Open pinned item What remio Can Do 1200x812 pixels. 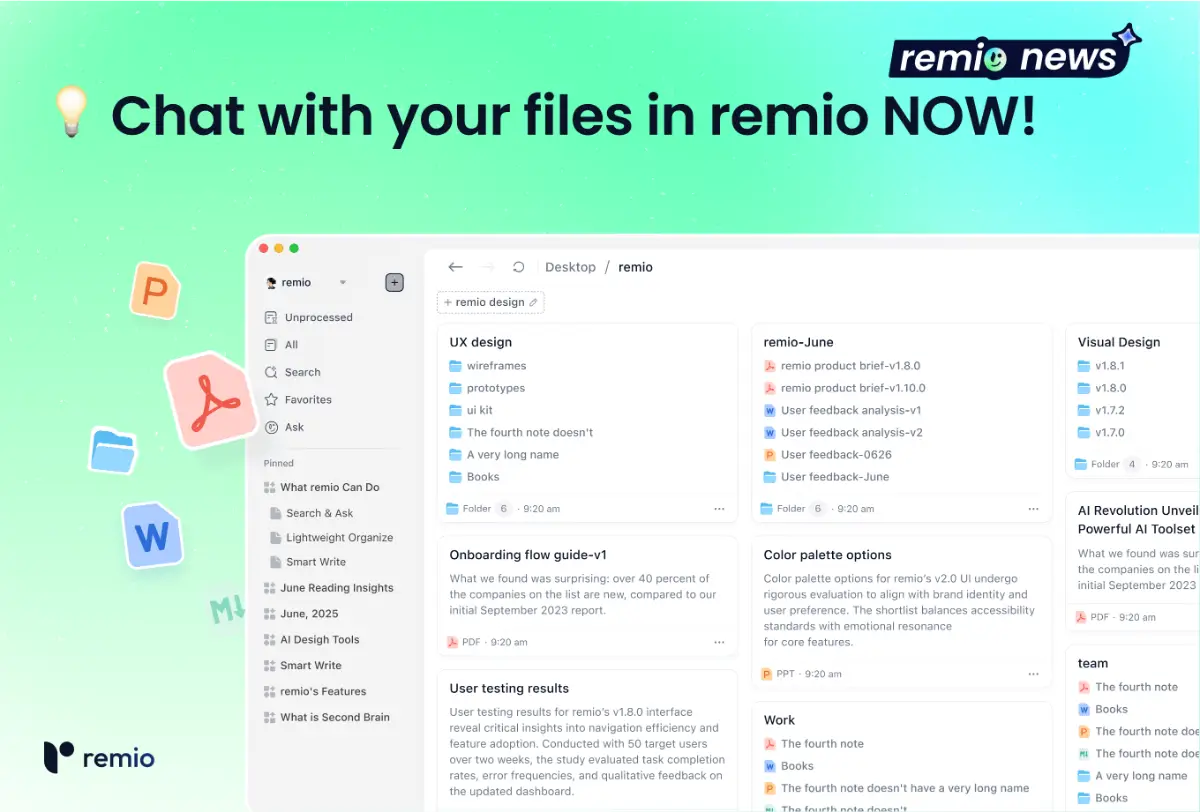[329, 487]
